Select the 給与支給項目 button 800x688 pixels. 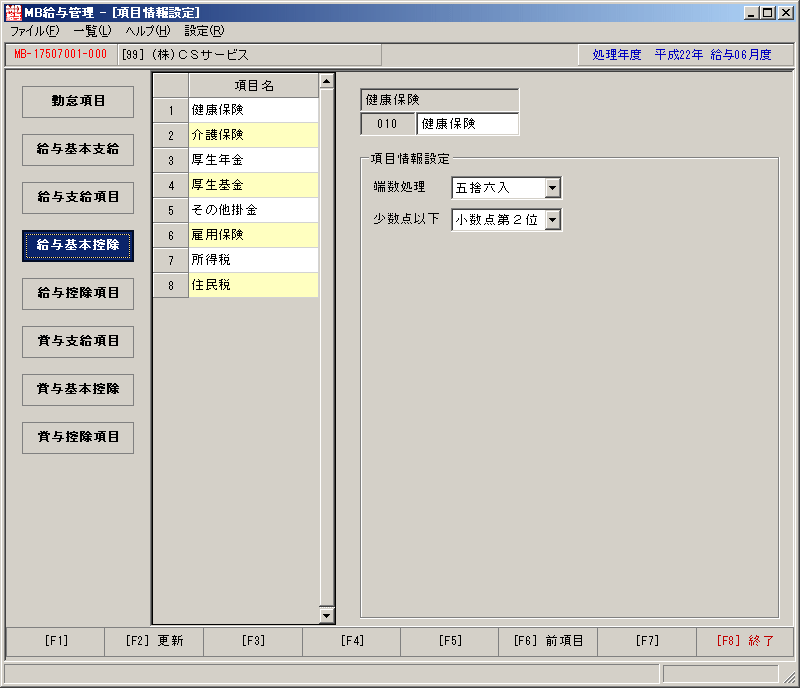tap(78, 198)
